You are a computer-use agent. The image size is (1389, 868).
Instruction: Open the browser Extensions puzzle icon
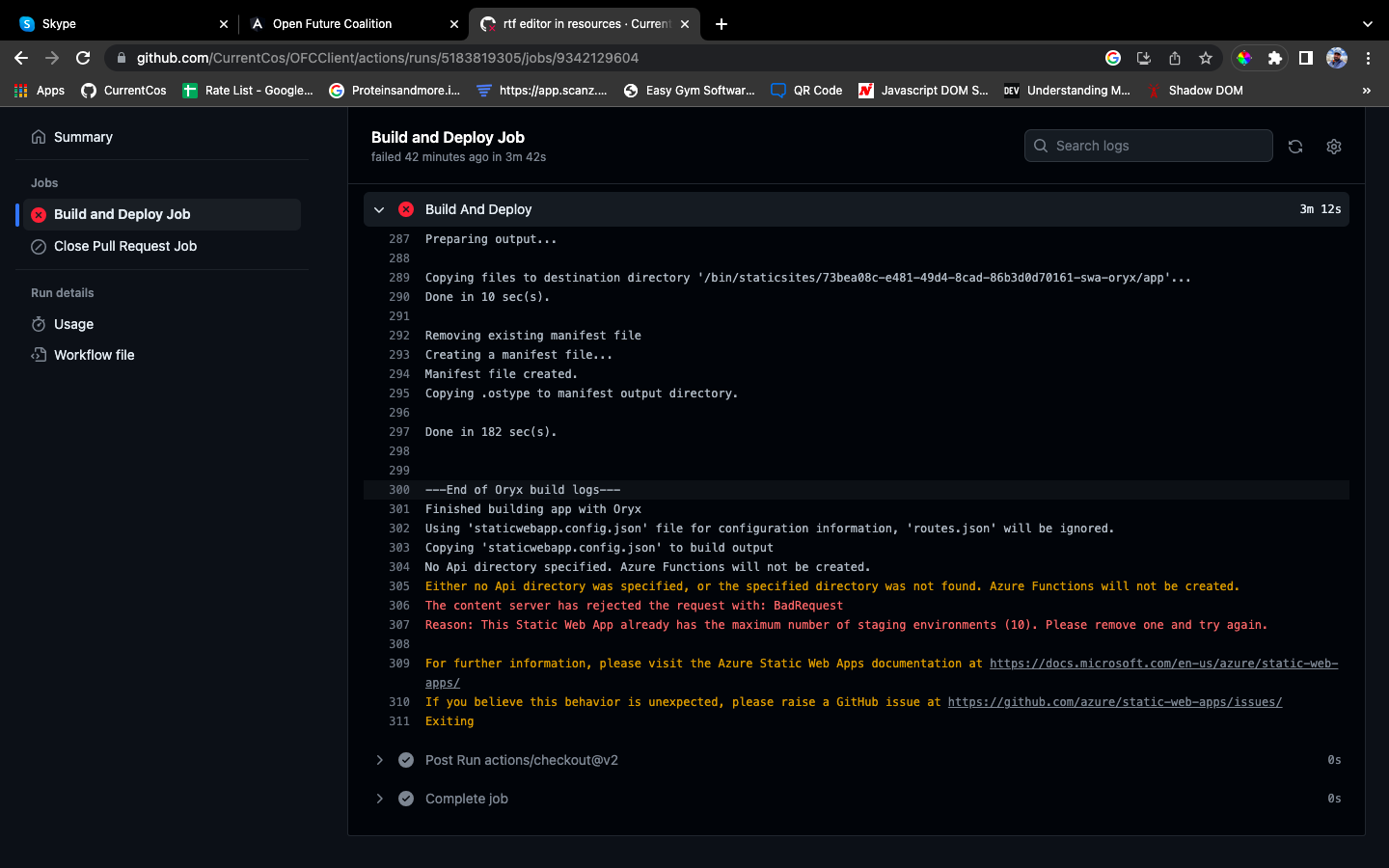coord(1274,58)
